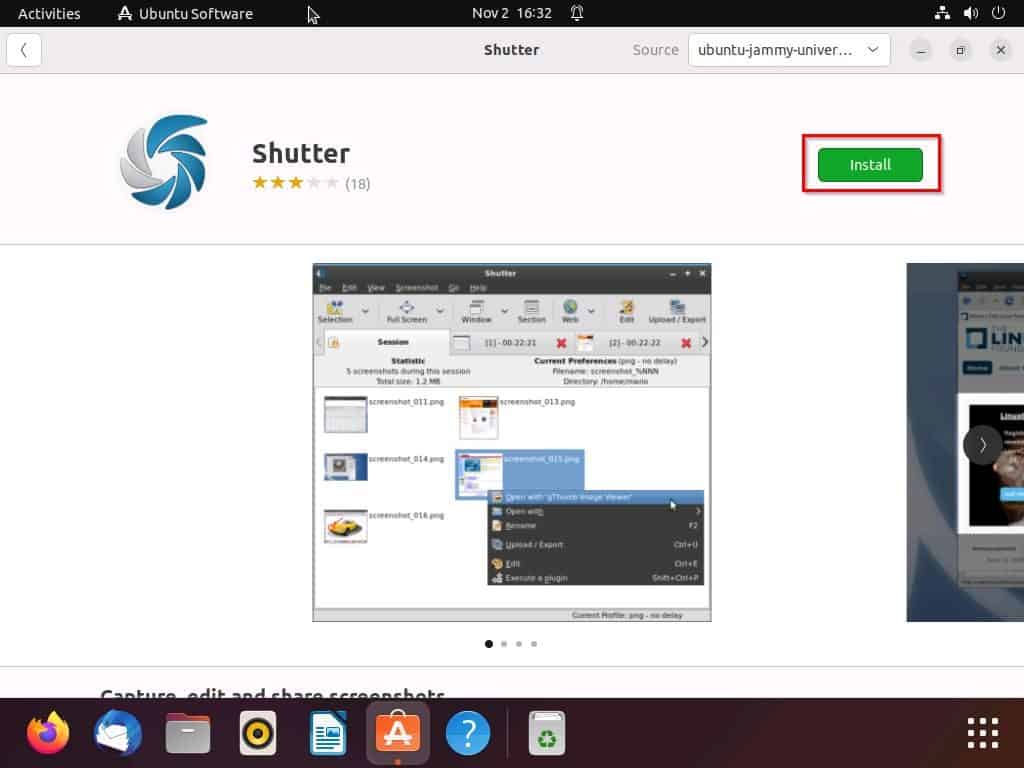Close the Ubuntu Software window

tap(1000, 50)
